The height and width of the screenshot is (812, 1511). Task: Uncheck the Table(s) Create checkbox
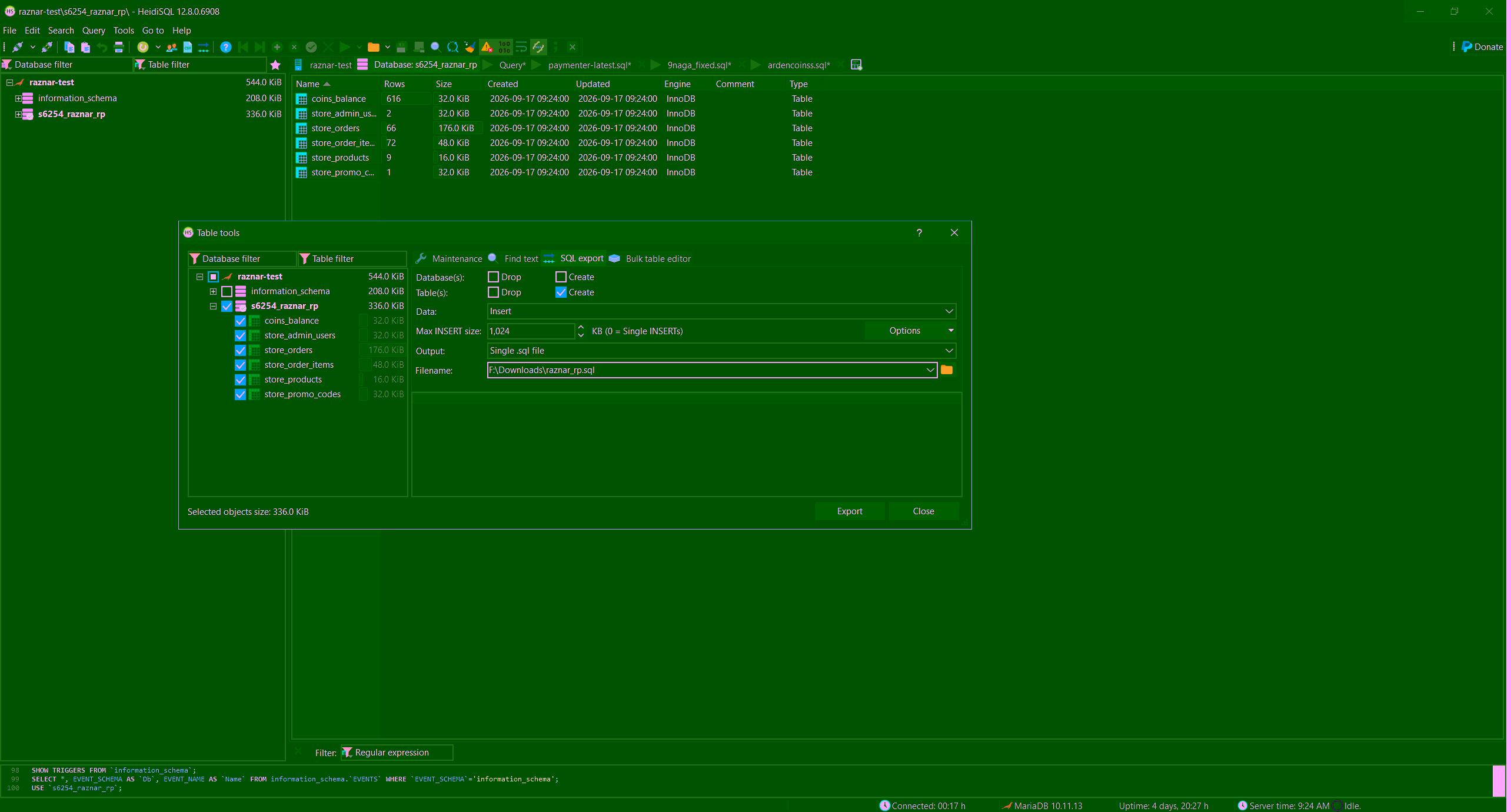(561, 292)
